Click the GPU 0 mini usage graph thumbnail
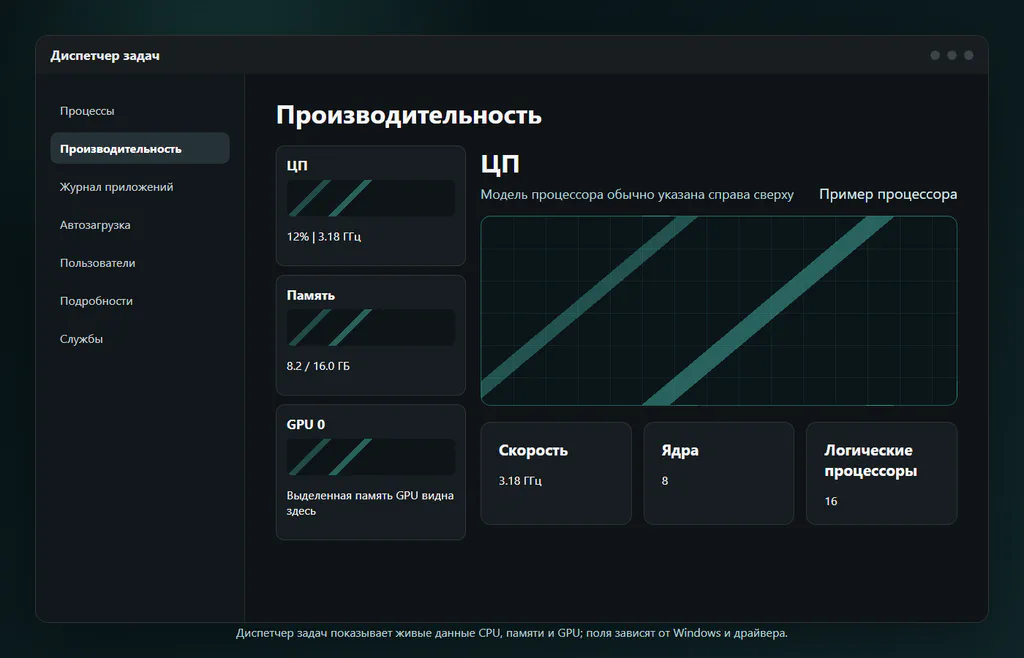This screenshot has width=1024, height=658. coord(371,457)
